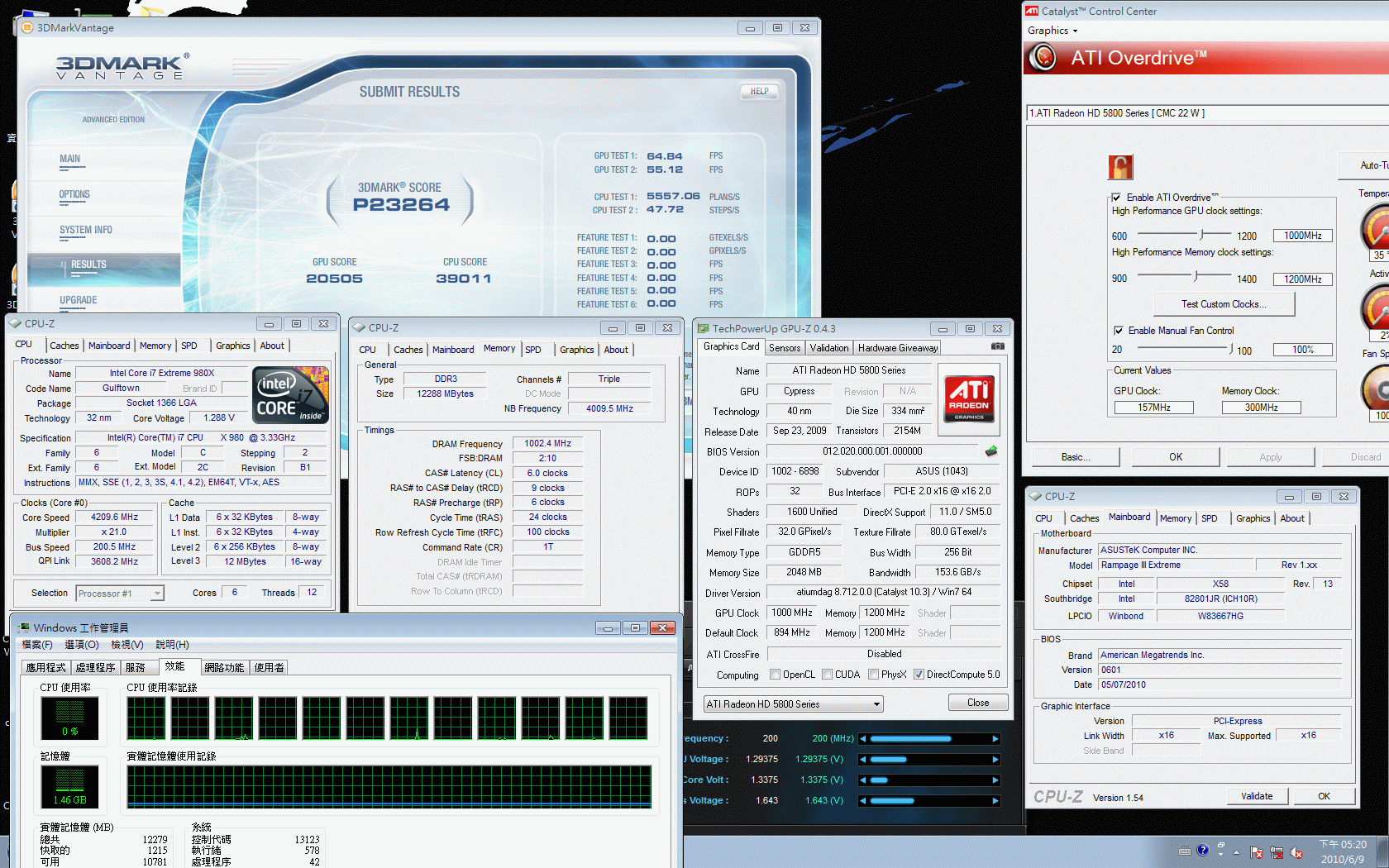Open the ATI Radeon HD 5800 adapter selector in Overdrive
This screenshot has height=868, width=1389.
(1208, 113)
